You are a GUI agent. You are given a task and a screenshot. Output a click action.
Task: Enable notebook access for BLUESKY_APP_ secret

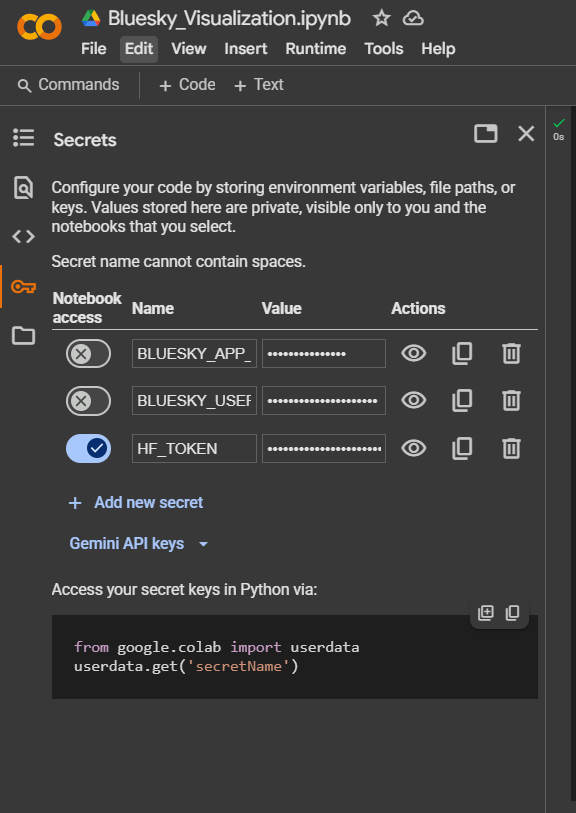click(x=88, y=354)
